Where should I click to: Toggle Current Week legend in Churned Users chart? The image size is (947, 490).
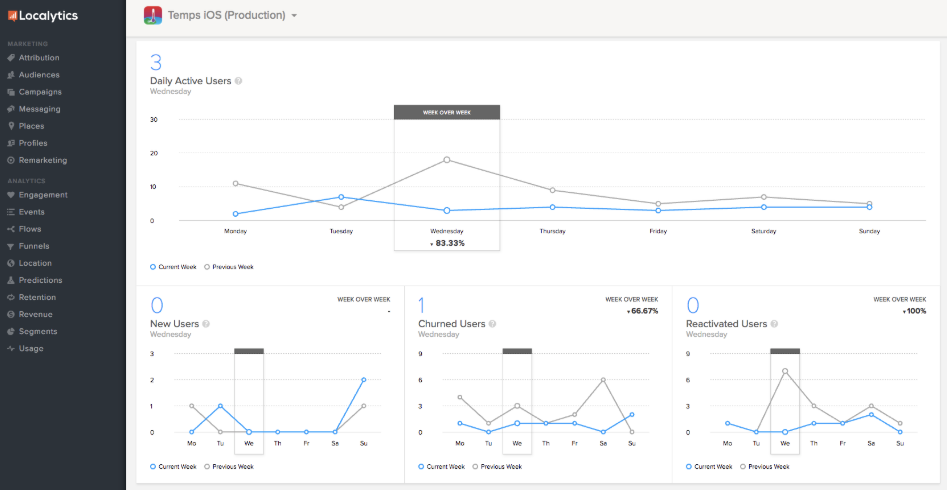coord(441,466)
